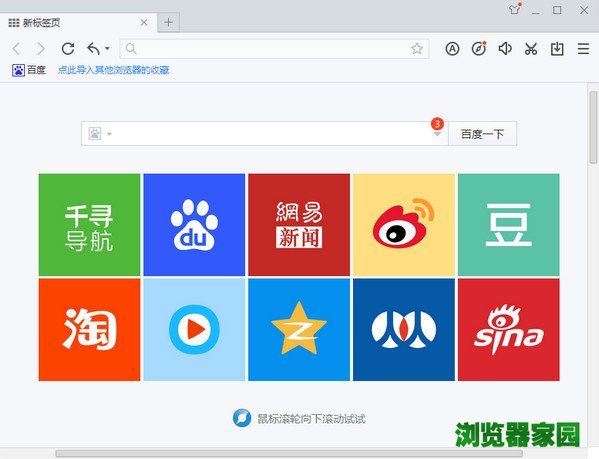Reload the page with refresh icon
Screen dimensions: 599x459
coord(68,48)
